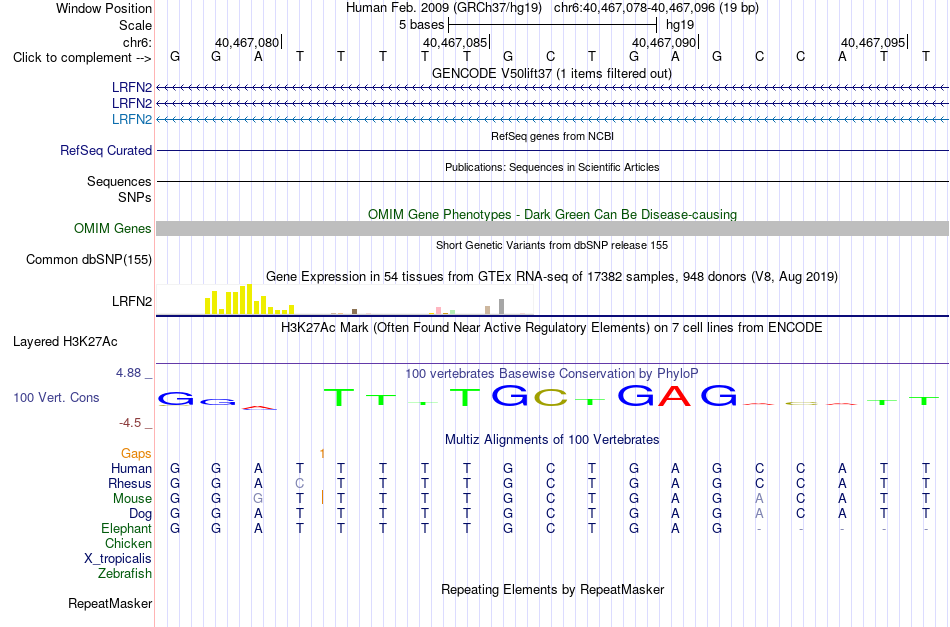950x627 pixels.
Task: Click the 100 Vert. Cons track label
Action: (x=56, y=397)
